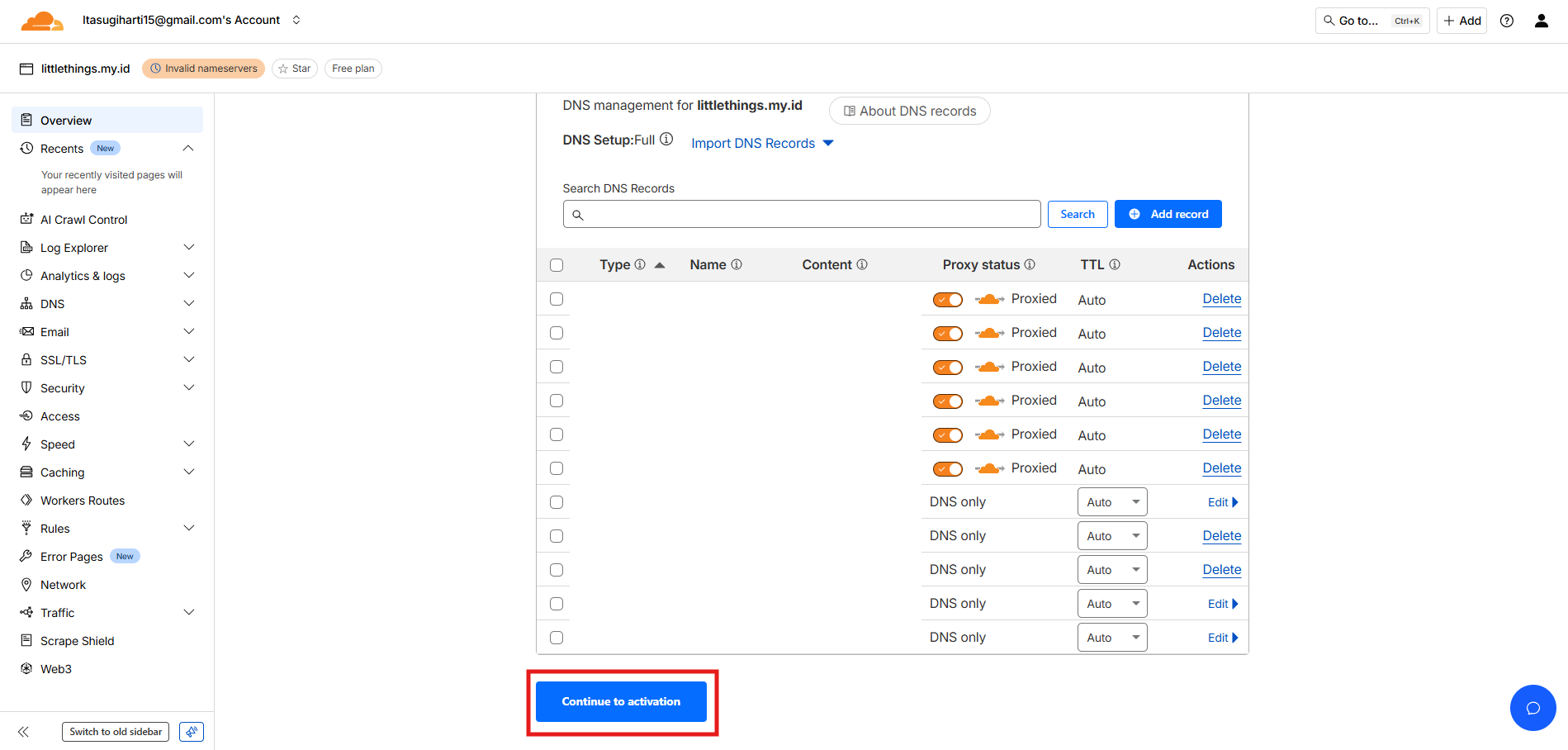Expand the Log Explorer menu chevron
Viewport: 1568px width, 750px height.
tap(188, 247)
